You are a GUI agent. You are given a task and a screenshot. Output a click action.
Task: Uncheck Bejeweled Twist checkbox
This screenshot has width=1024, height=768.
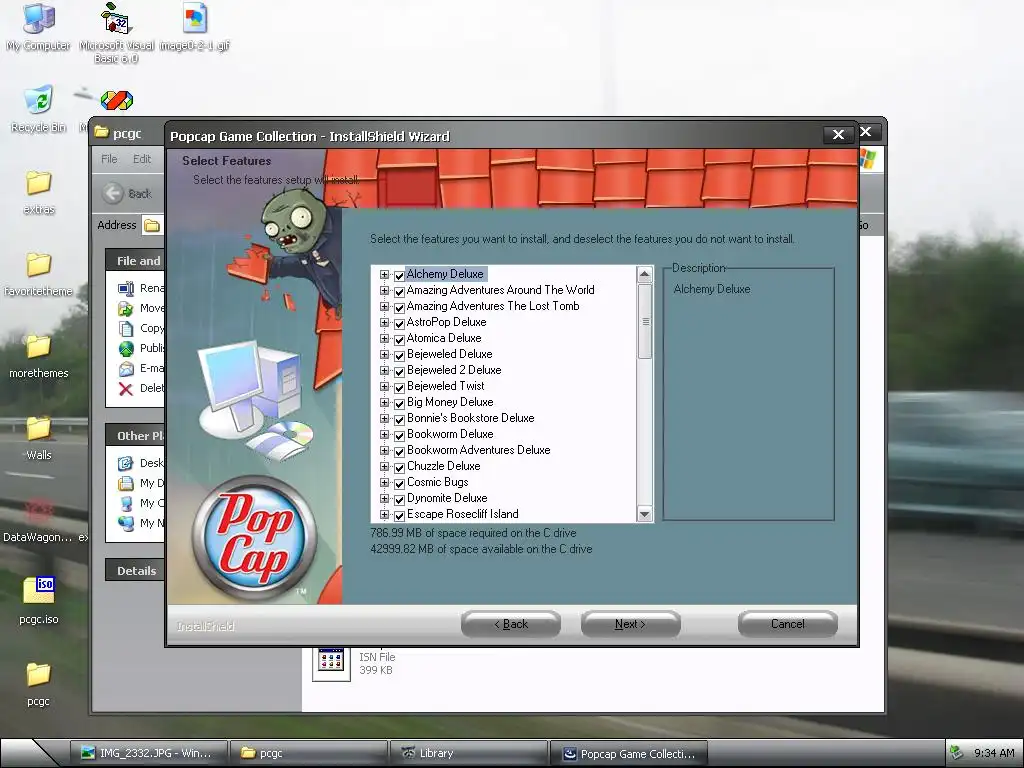click(x=399, y=387)
